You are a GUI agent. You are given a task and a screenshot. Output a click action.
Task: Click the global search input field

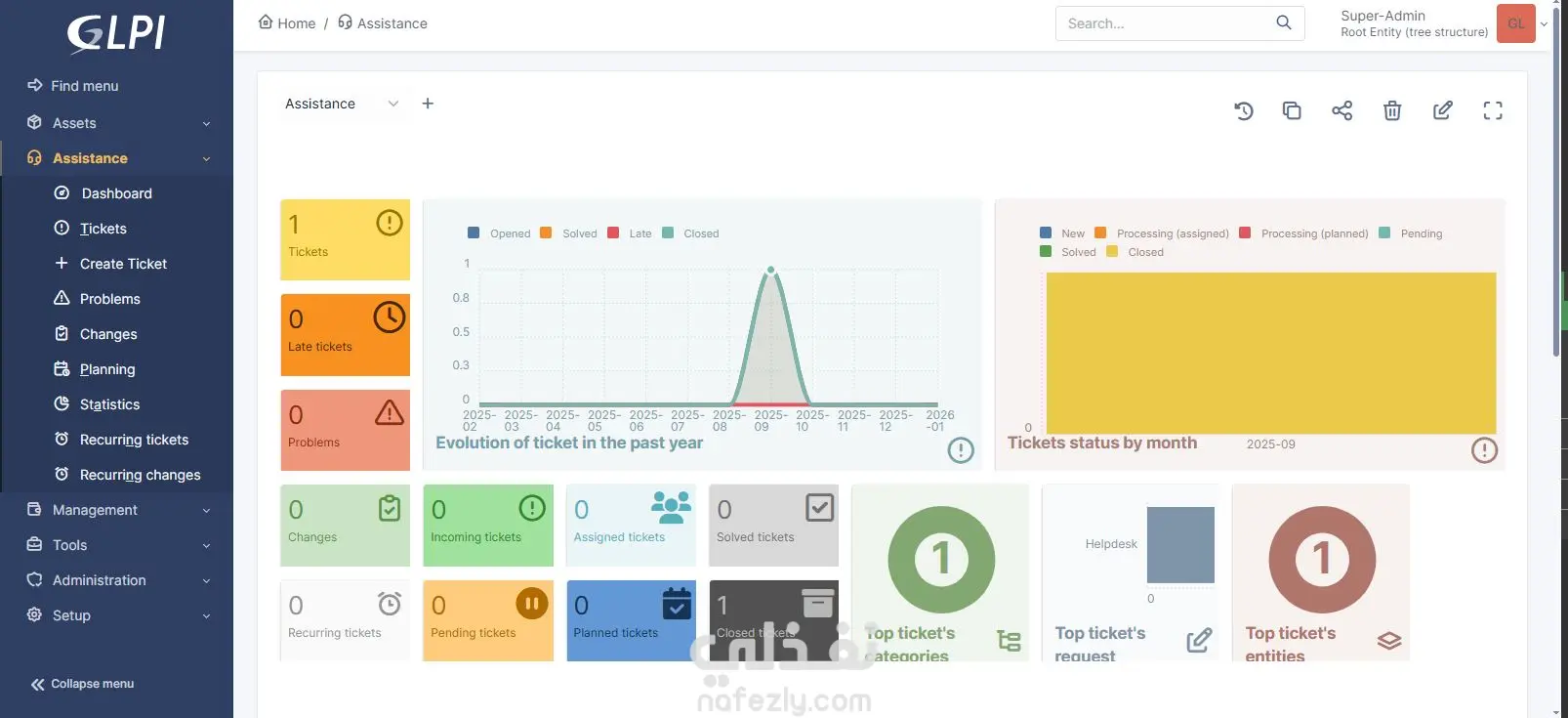1167,23
